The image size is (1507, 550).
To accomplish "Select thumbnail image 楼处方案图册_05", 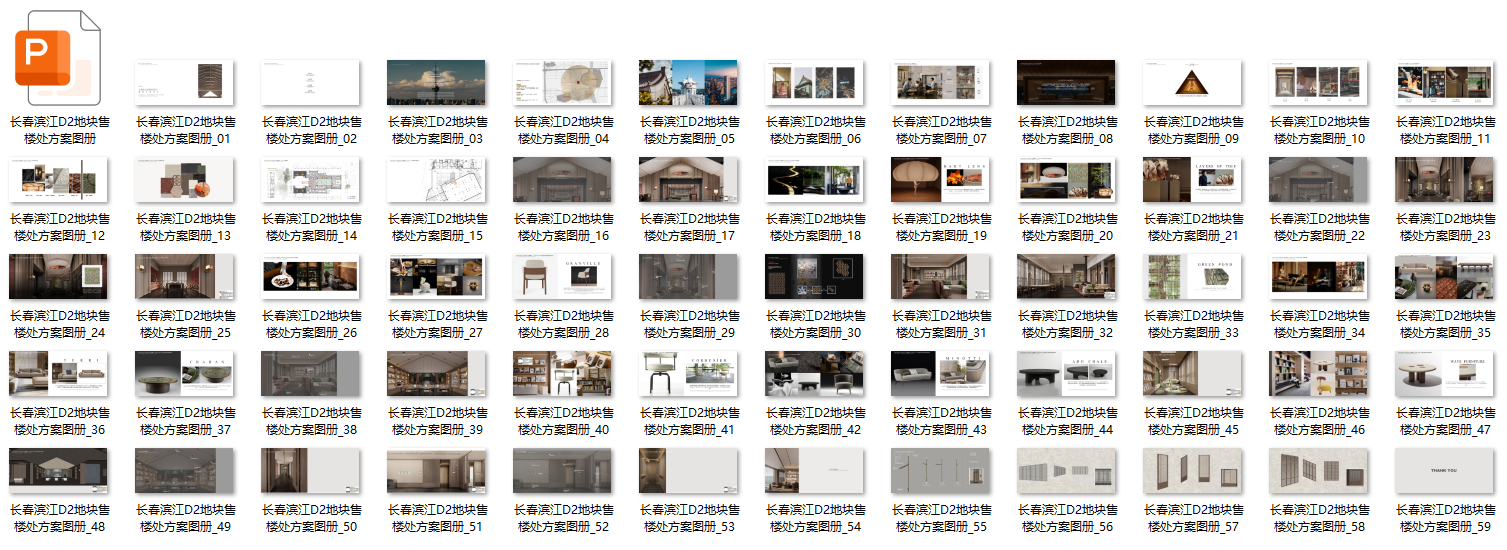I will pyautogui.click(x=688, y=82).
